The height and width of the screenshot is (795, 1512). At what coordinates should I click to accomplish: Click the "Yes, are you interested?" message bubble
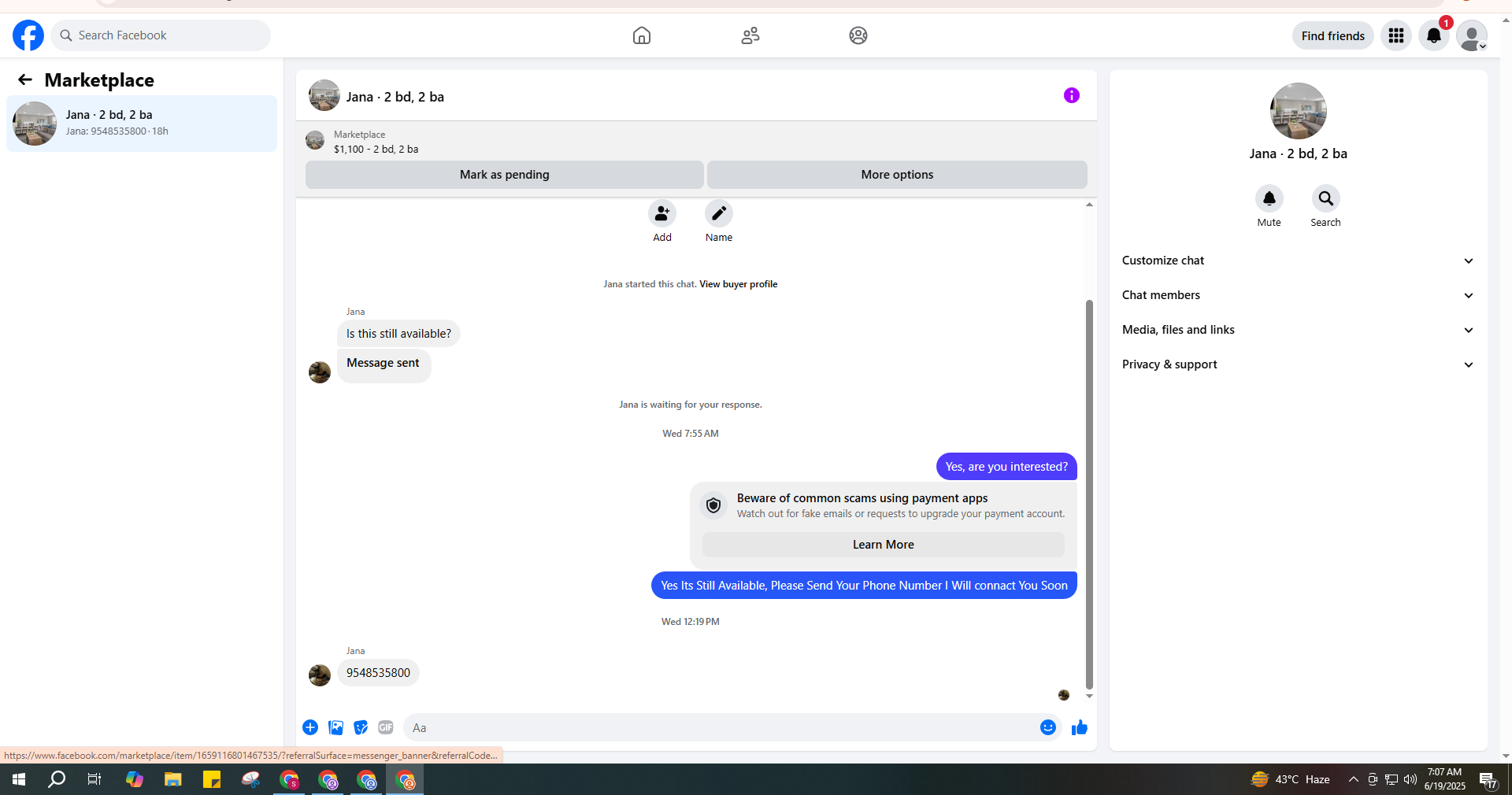click(x=1006, y=467)
